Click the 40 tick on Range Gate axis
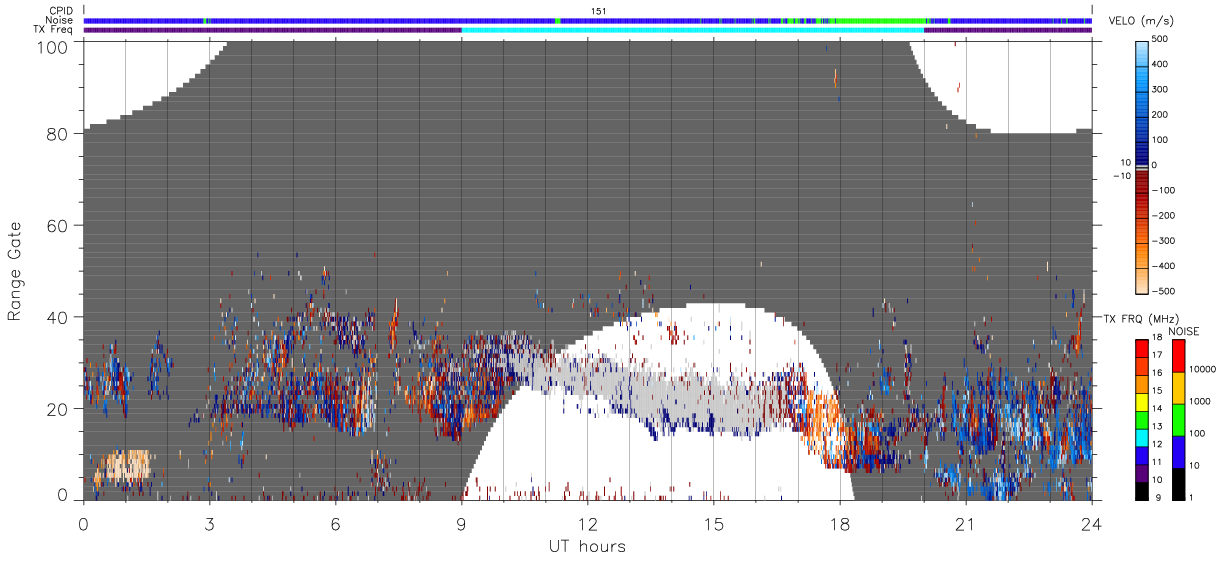Image resolution: width=1228 pixels, height=567 pixels. [57, 317]
